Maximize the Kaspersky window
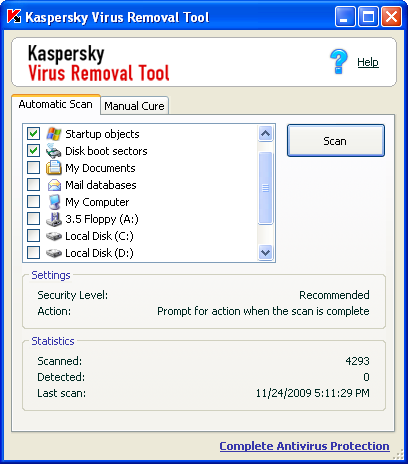The height and width of the screenshot is (464, 408). pos(368,16)
